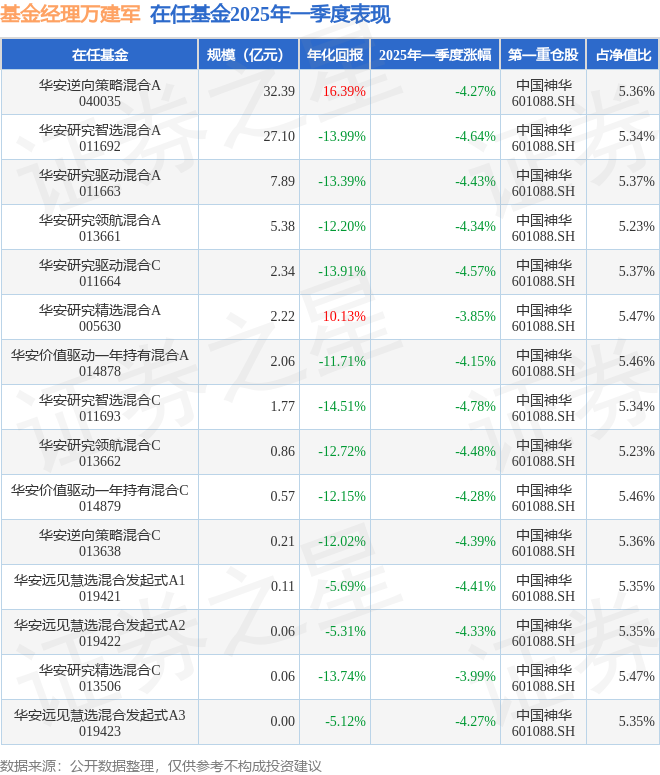Open fund 华安研究领航混合A 013661
The image size is (660, 775).
[x=100, y=228]
